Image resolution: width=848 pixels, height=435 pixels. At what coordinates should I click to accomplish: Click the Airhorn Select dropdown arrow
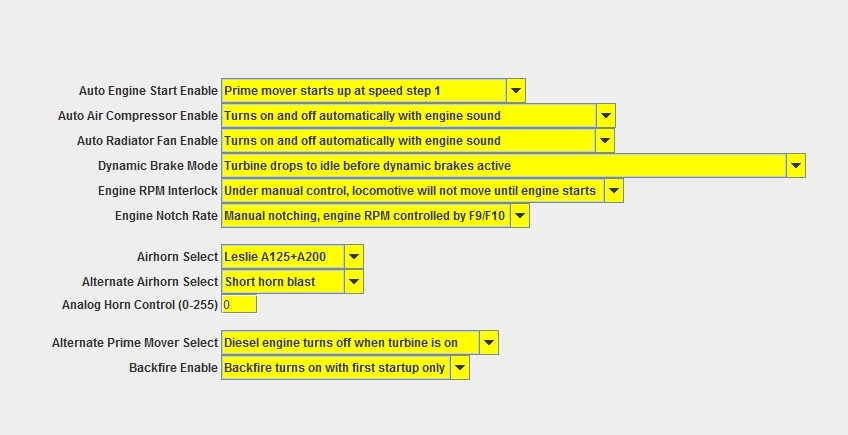pos(354,257)
